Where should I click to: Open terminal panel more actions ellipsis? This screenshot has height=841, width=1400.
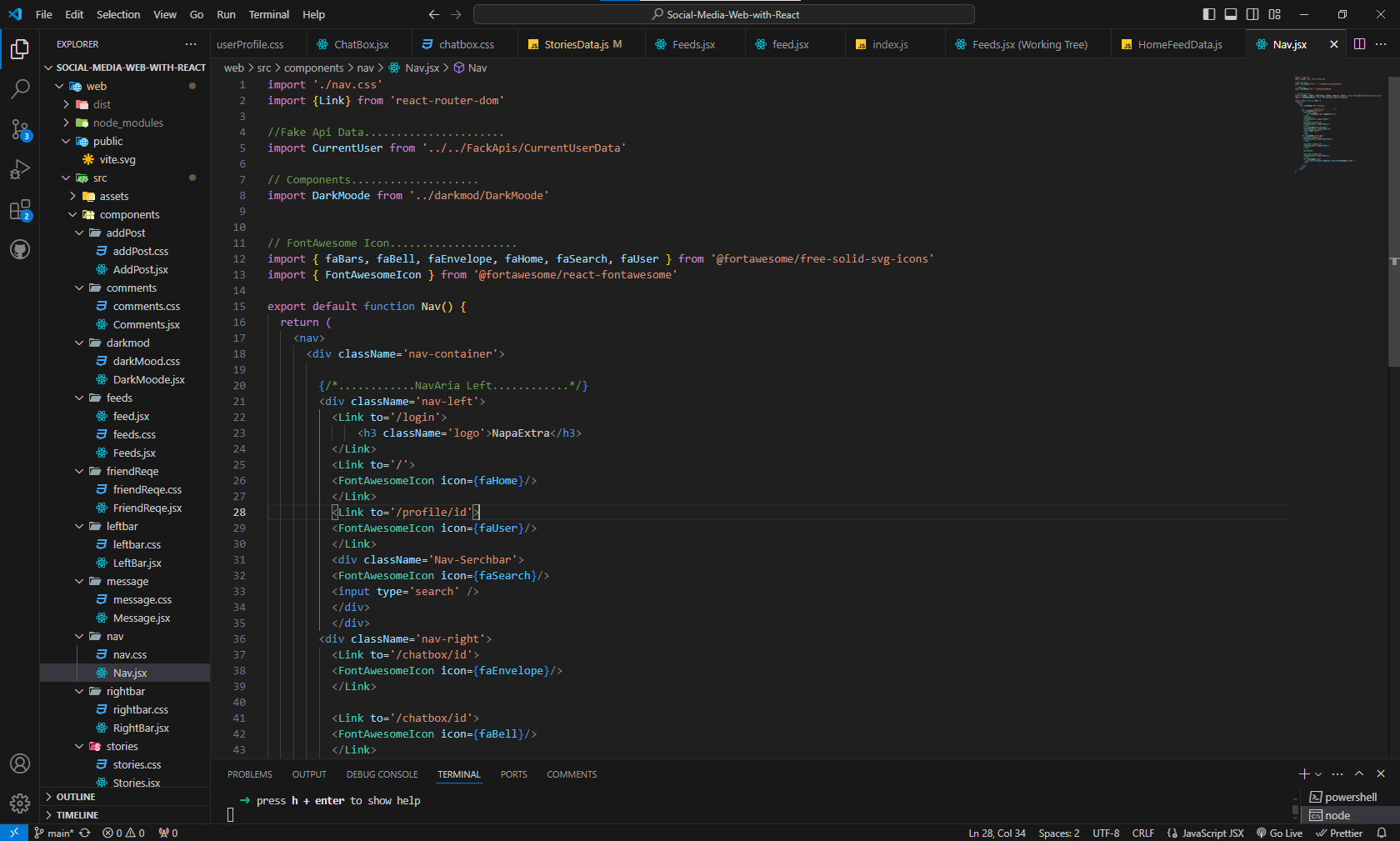pyautogui.click(x=1337, y=774)
